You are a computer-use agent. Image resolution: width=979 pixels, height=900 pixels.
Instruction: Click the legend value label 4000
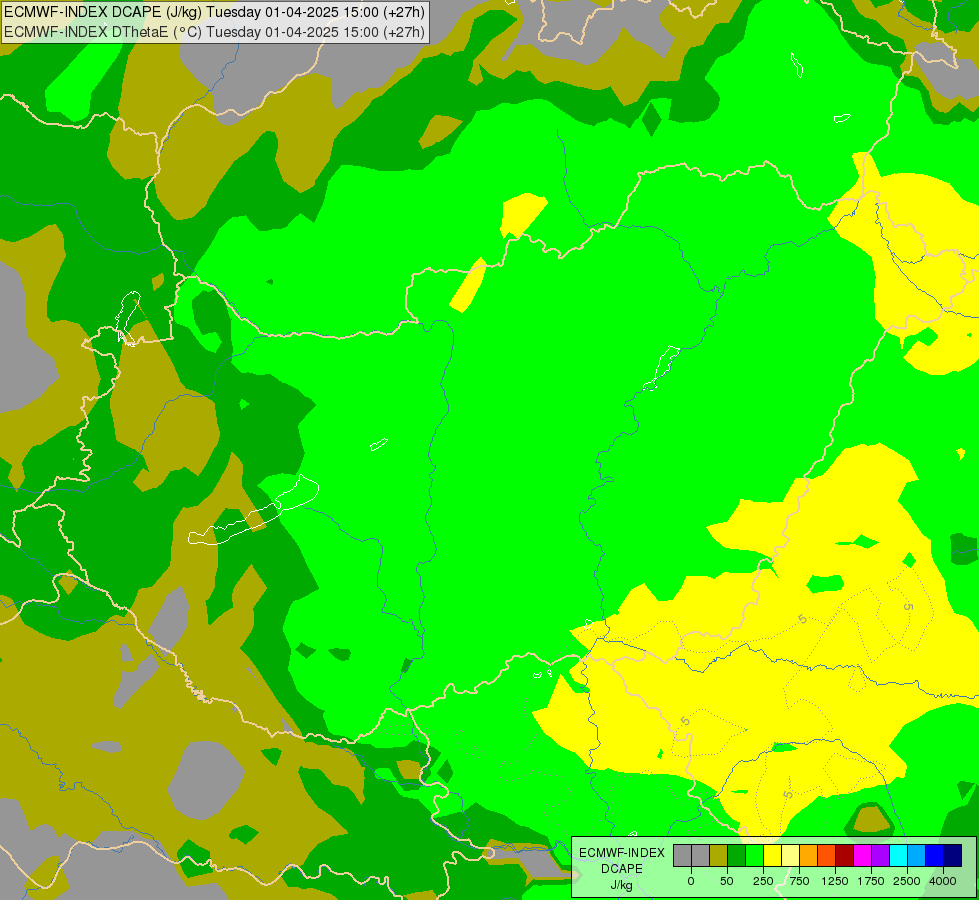[943, 881]
